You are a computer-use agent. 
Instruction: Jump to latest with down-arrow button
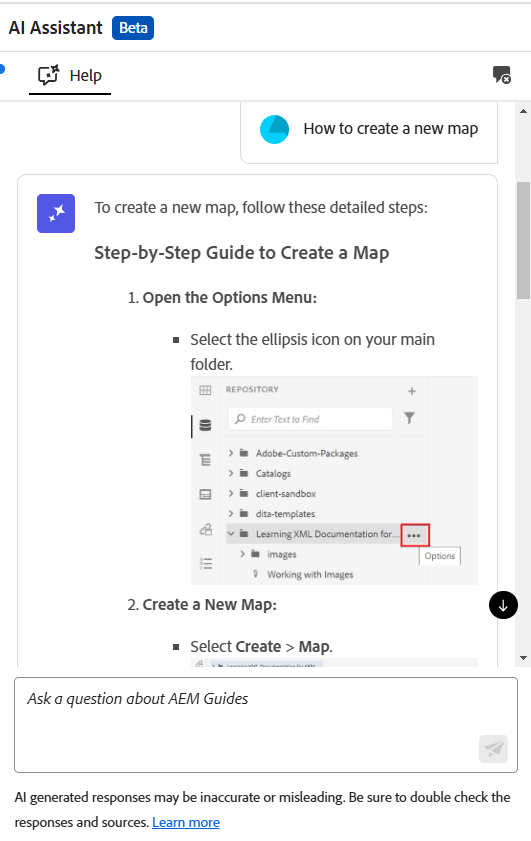pyautogui.click(x=503, y=605)
